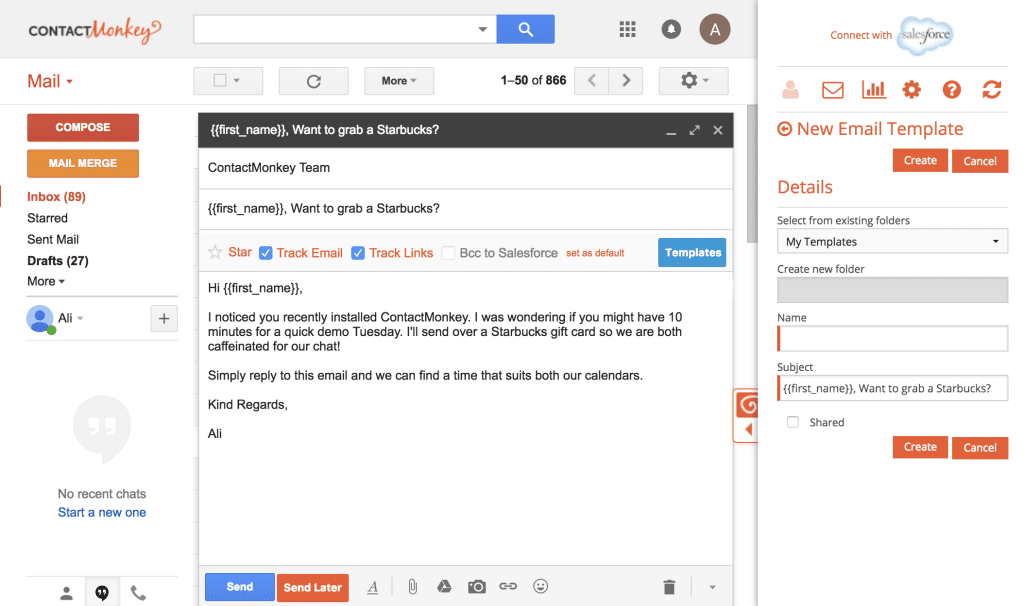Uncheck the Track Links checkbox
Screen dimensions: 1024x606
pyautogui.click(x=358, y=253)
